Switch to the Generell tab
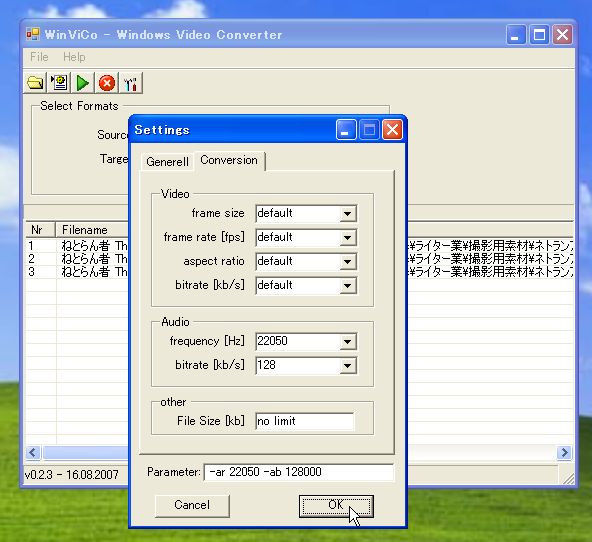Image resolution: width=592 pixels, height=542 pixels. 167,162
